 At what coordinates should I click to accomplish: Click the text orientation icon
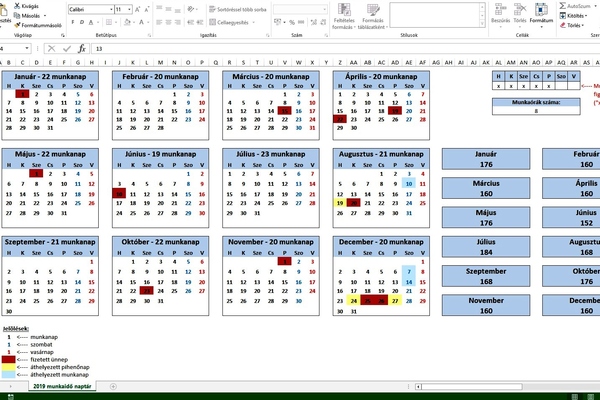point(190,9)
